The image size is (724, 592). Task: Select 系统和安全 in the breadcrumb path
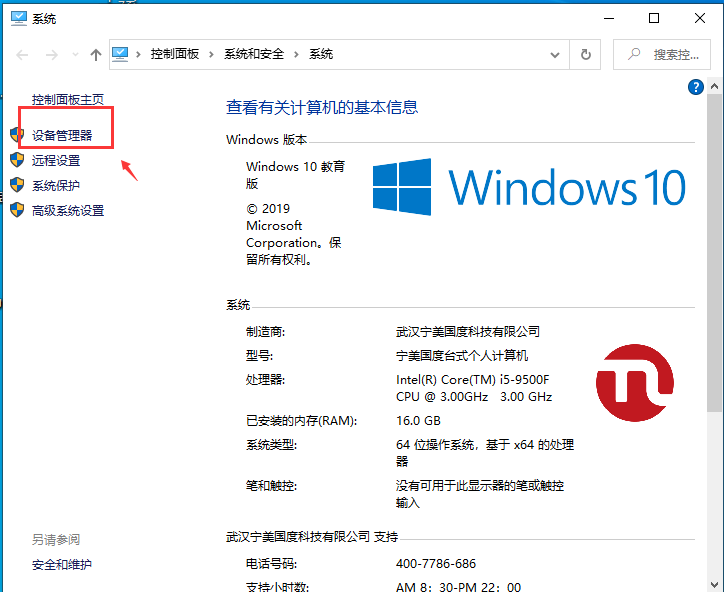[254, 54]
